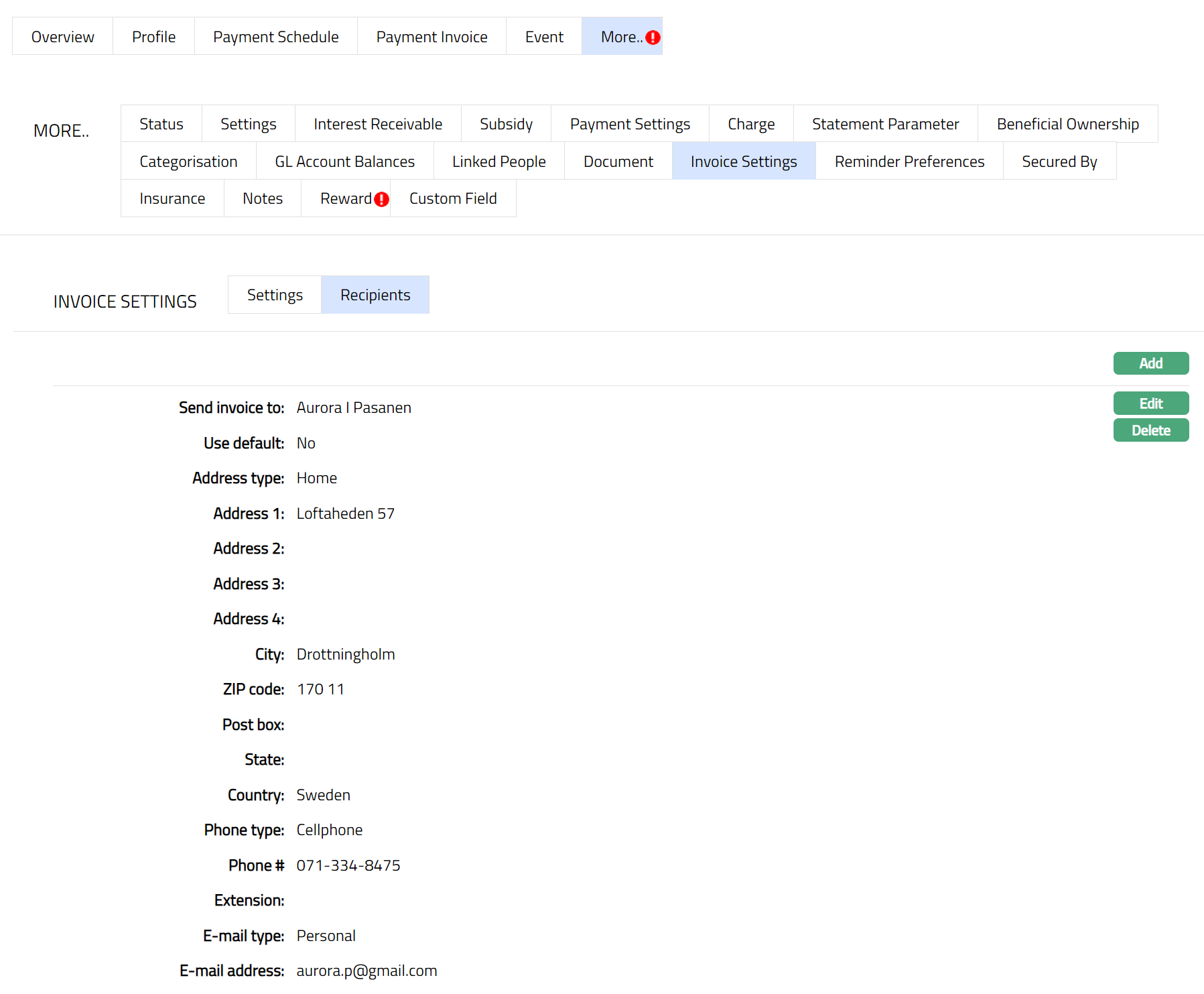
Task: Select the Recipients sub-tab
Action: coord(375,295)
